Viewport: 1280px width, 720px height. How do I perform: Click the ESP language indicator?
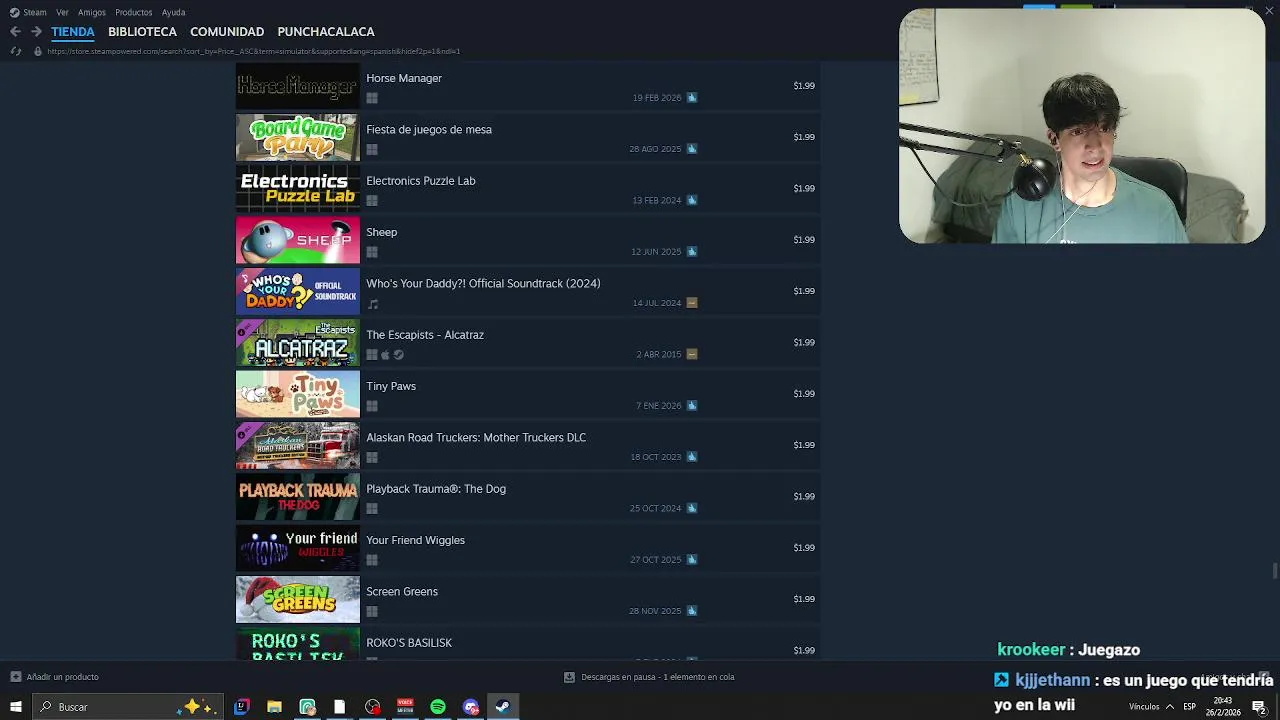pos(1190,707)
